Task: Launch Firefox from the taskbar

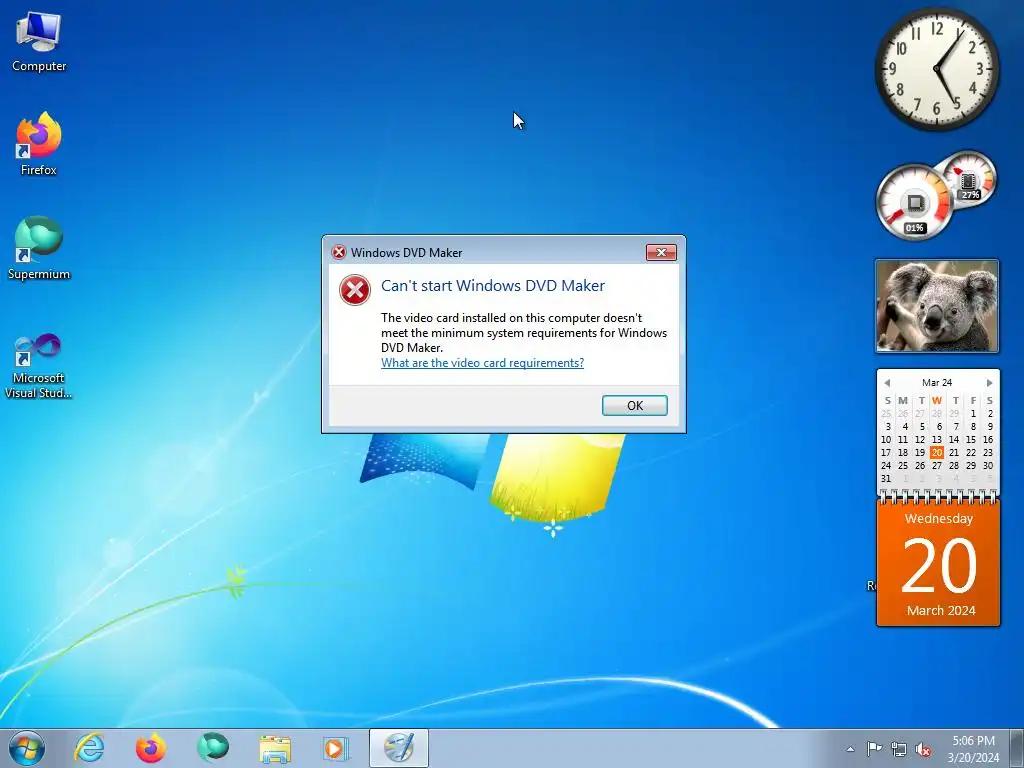Action: (x=150, y=748)
